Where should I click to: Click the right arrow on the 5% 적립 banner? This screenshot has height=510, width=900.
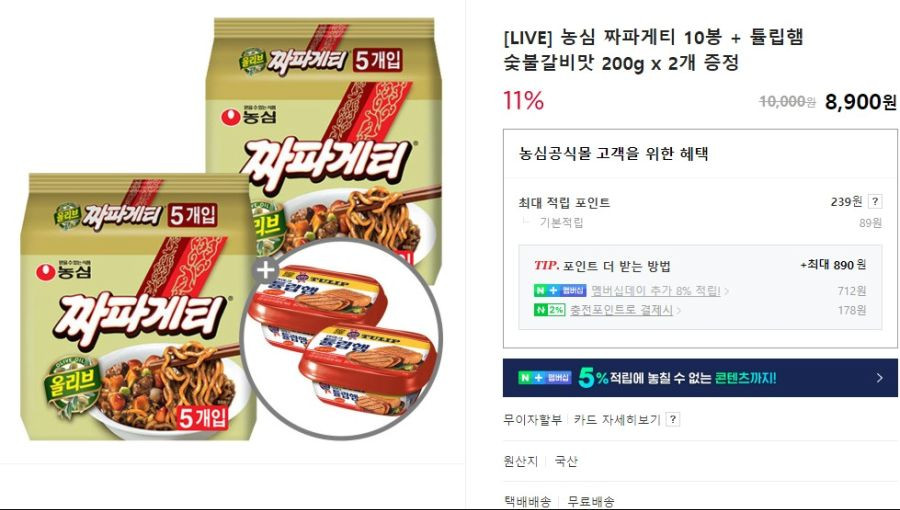click(879, 377)
